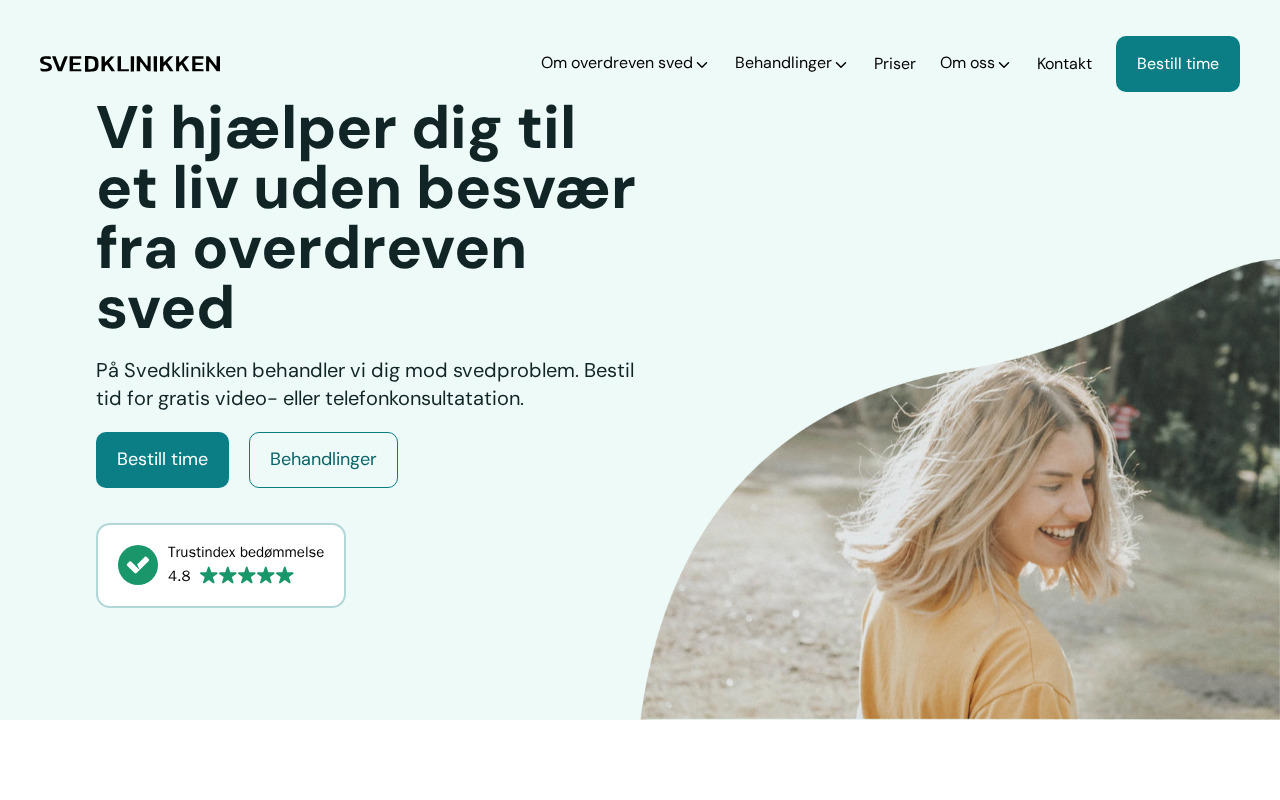Open the Kontakt page link
The height and width of the screenshot is (800, 1280).
(x=1064, y=64)
